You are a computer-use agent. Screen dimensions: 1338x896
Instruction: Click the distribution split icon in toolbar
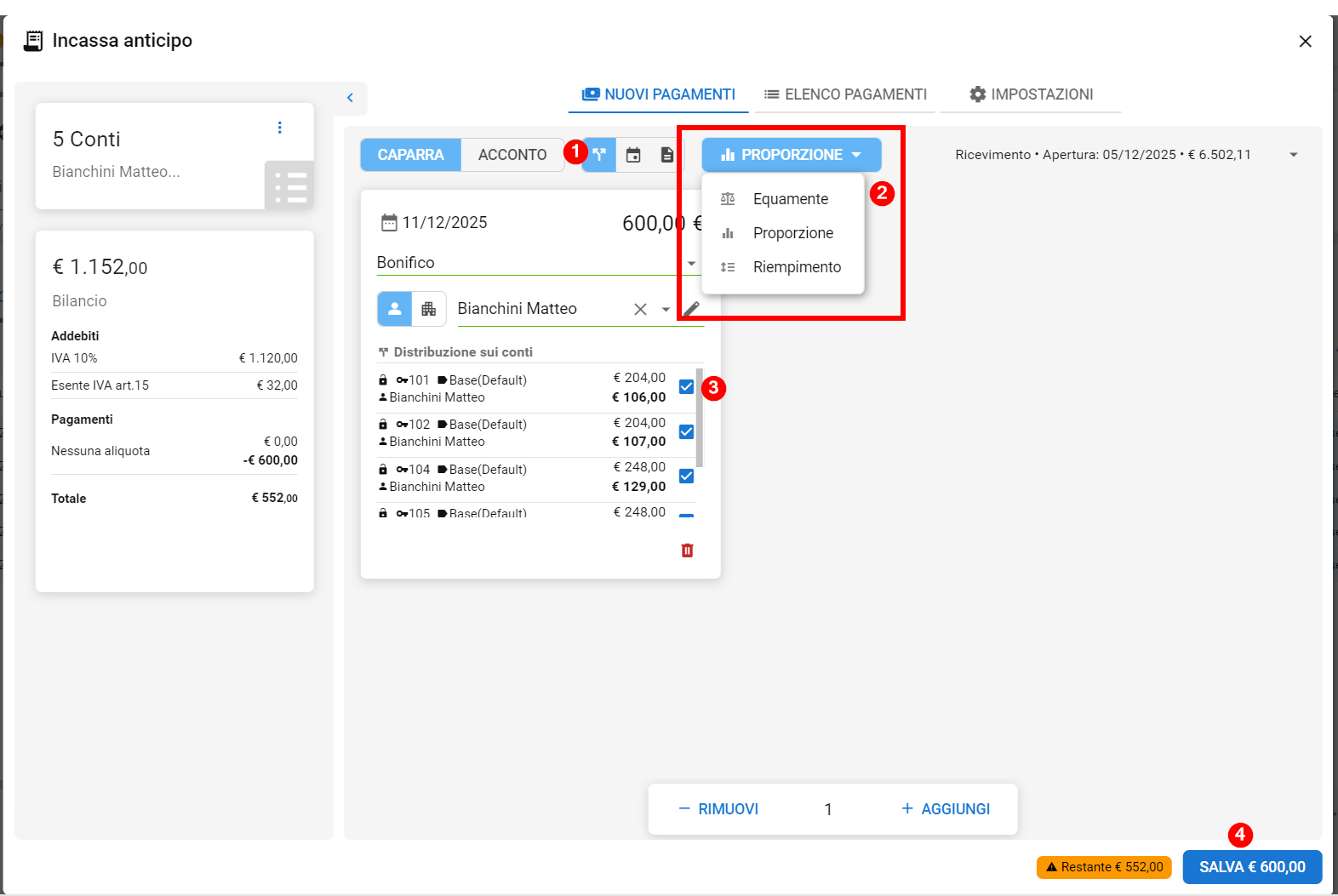tap(600, 155)
